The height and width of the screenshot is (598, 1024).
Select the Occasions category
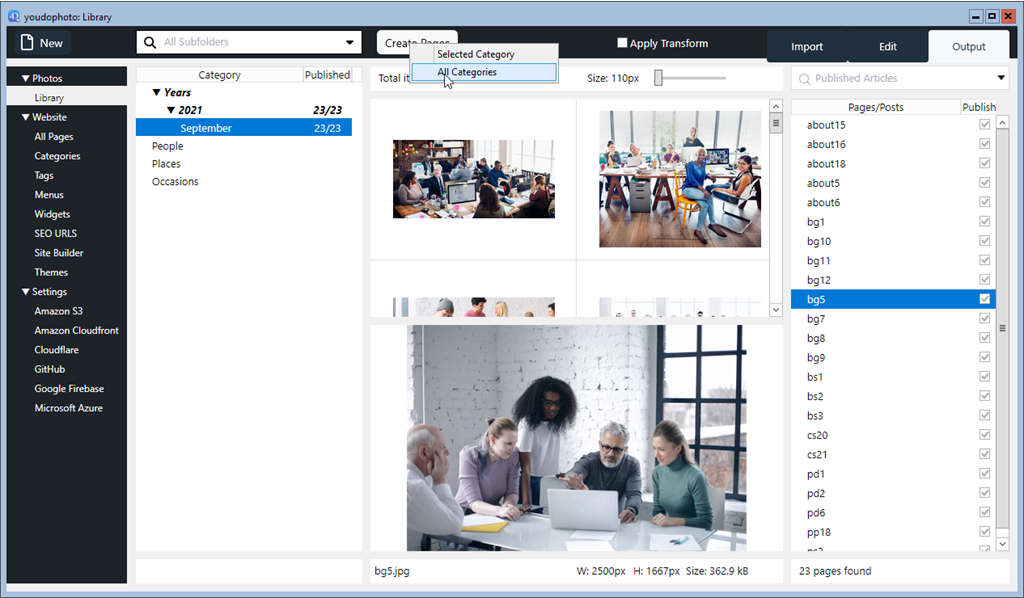(175, 181)
